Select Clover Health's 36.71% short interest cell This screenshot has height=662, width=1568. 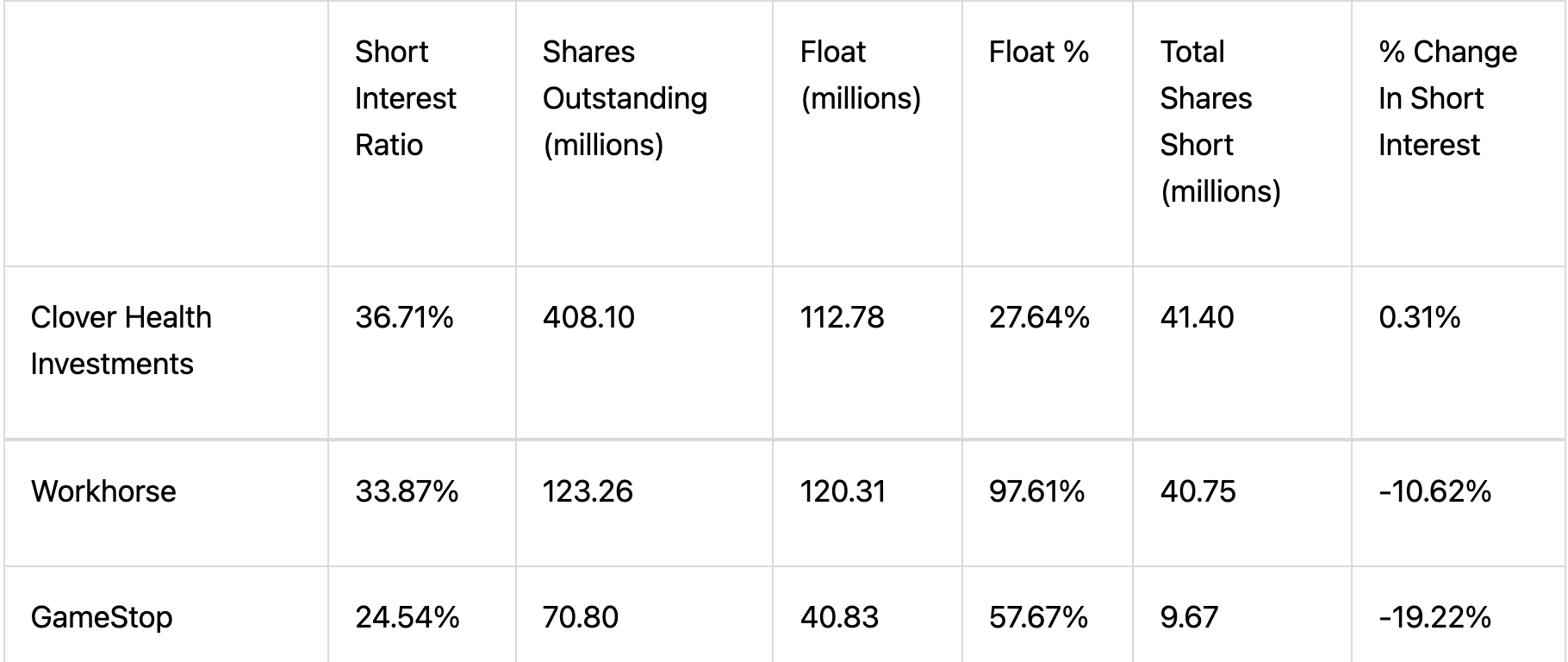point(404,317)
